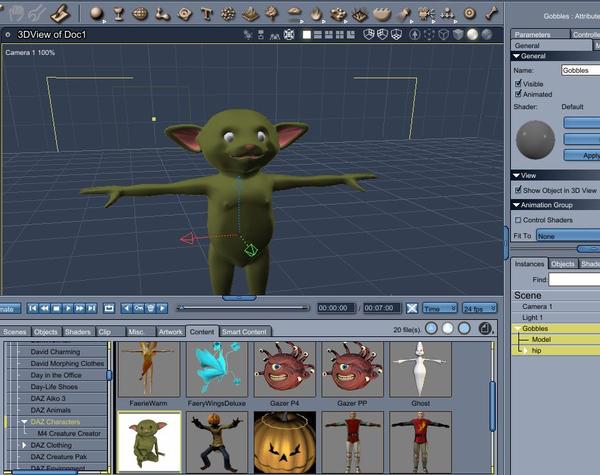Select wireframe cube display mode
Screen dimensions: 600x475
click(443, 35)
